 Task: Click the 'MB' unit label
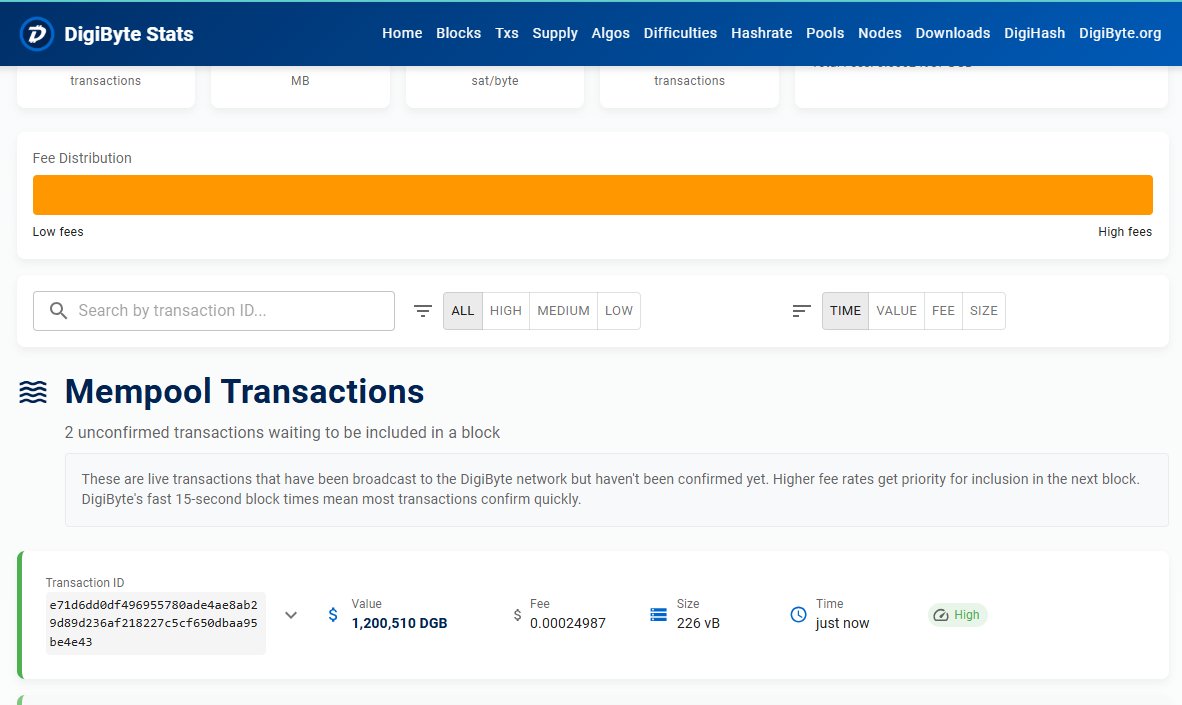click(300, 81)
